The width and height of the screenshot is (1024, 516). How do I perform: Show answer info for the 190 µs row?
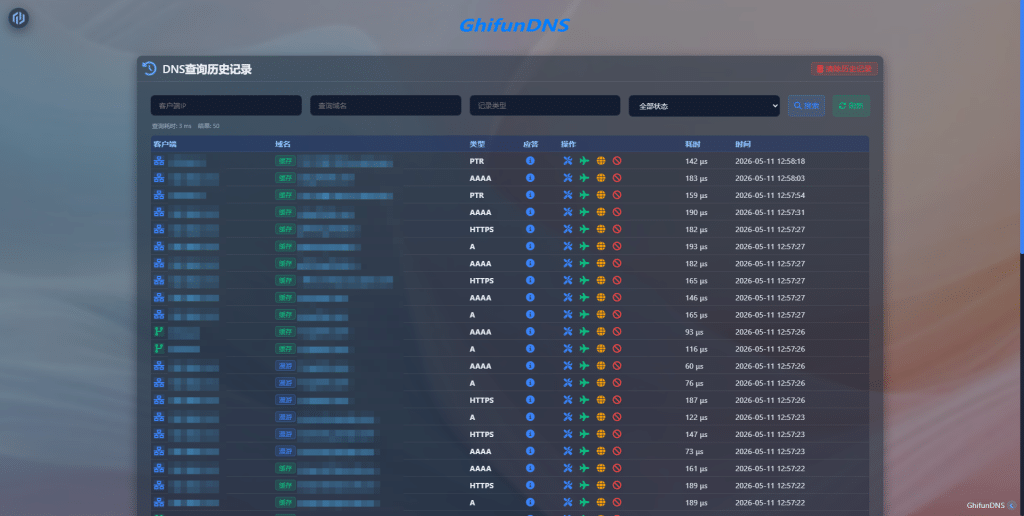(x=530, y=212)
